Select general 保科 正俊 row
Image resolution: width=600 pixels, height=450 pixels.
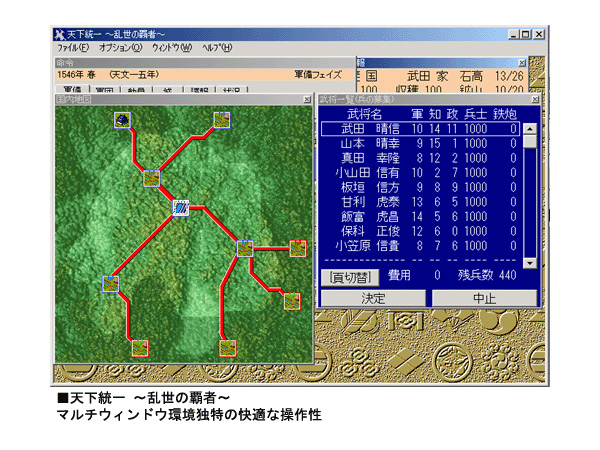click(x=420, y=231)
